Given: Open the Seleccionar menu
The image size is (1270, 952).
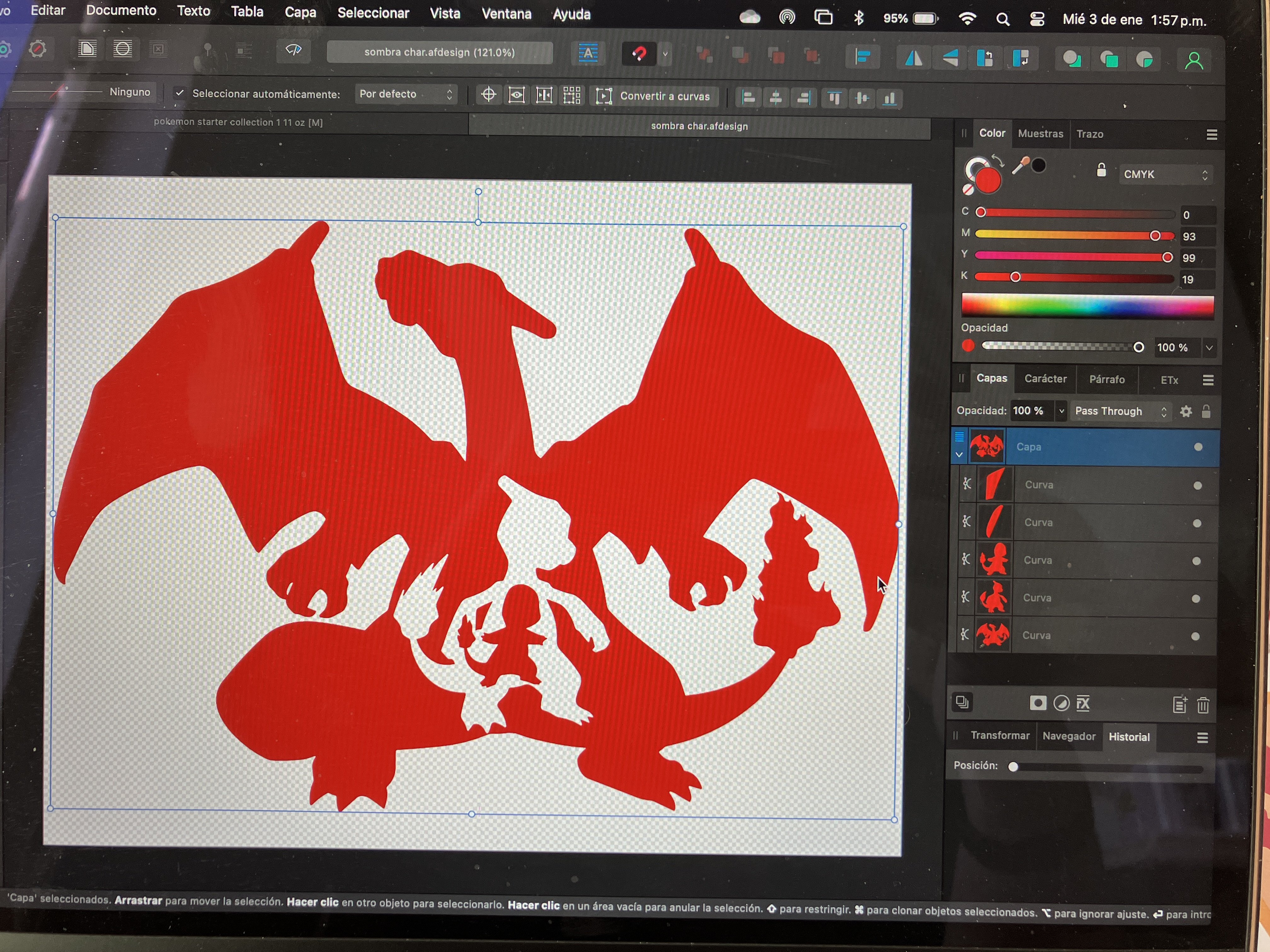Looking at the screenshot, I should [373, 13].
